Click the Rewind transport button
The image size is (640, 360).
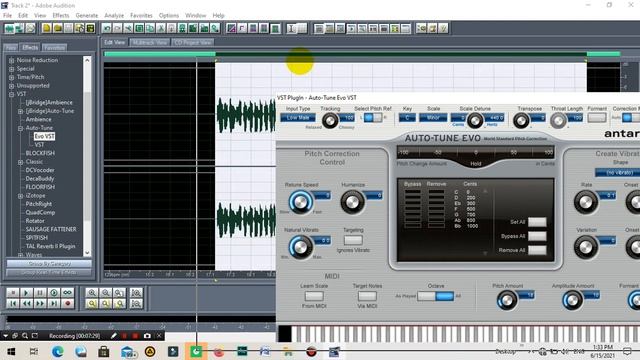26,303
